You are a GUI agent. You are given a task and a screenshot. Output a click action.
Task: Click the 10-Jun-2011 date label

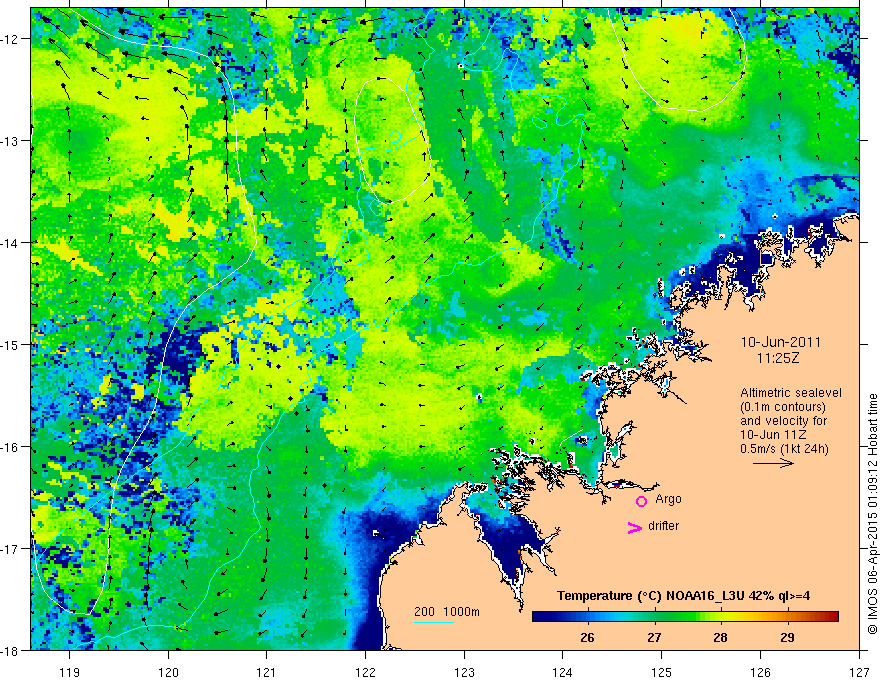(x=781, y=342)
